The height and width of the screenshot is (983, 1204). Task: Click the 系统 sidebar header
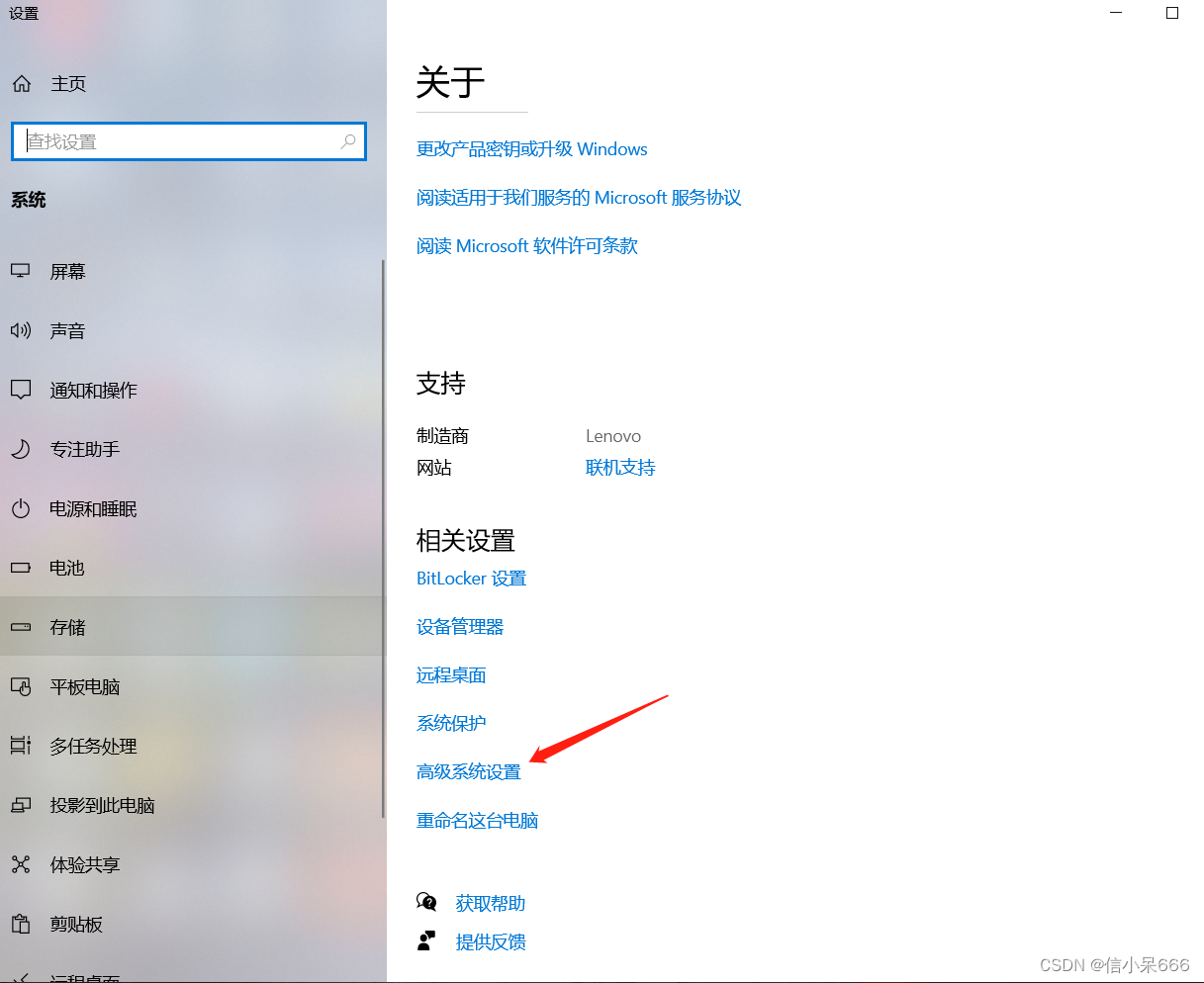29,200
